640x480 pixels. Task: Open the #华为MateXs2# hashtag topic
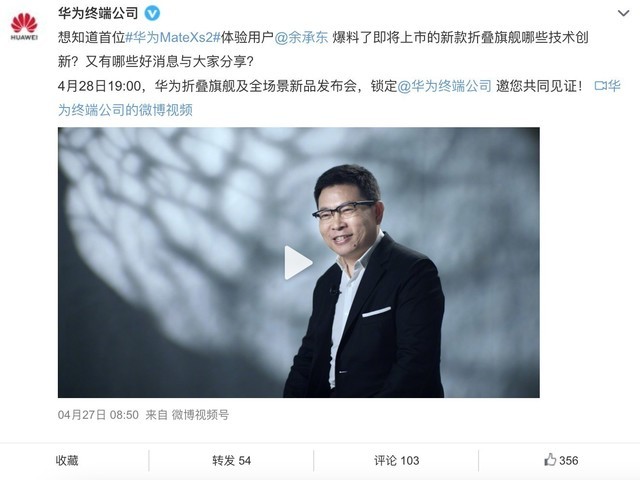pos(173,38)
